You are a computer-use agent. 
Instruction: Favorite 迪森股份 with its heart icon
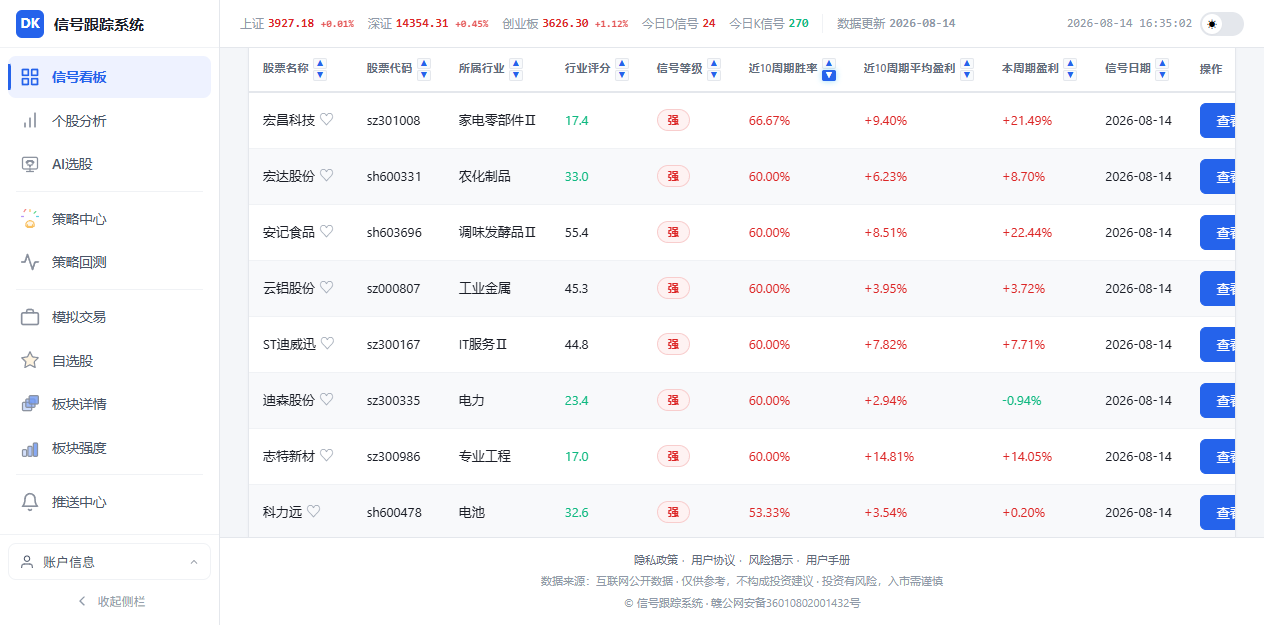(326, 400)
